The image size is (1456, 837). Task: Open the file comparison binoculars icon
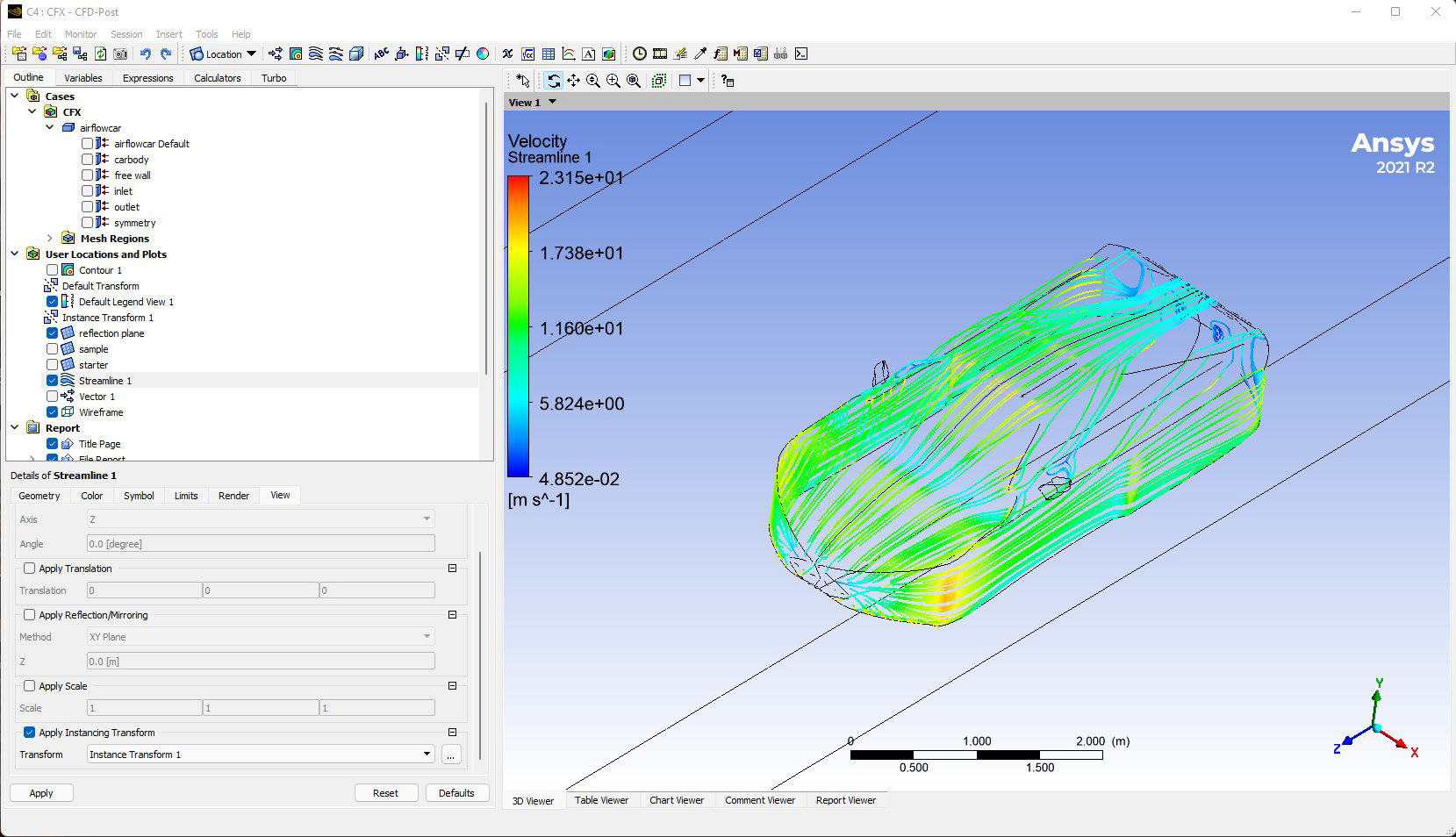point(780,54)
